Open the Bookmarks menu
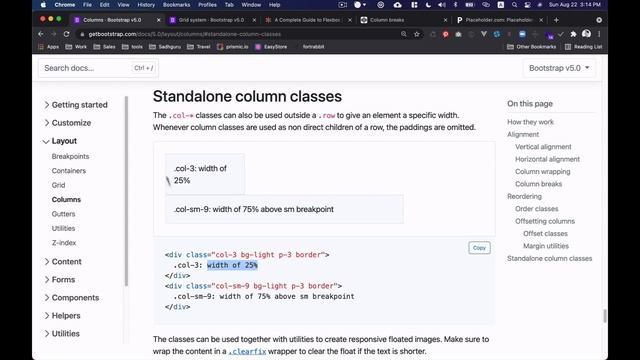 pyautogui.click(x=176, y=5)
